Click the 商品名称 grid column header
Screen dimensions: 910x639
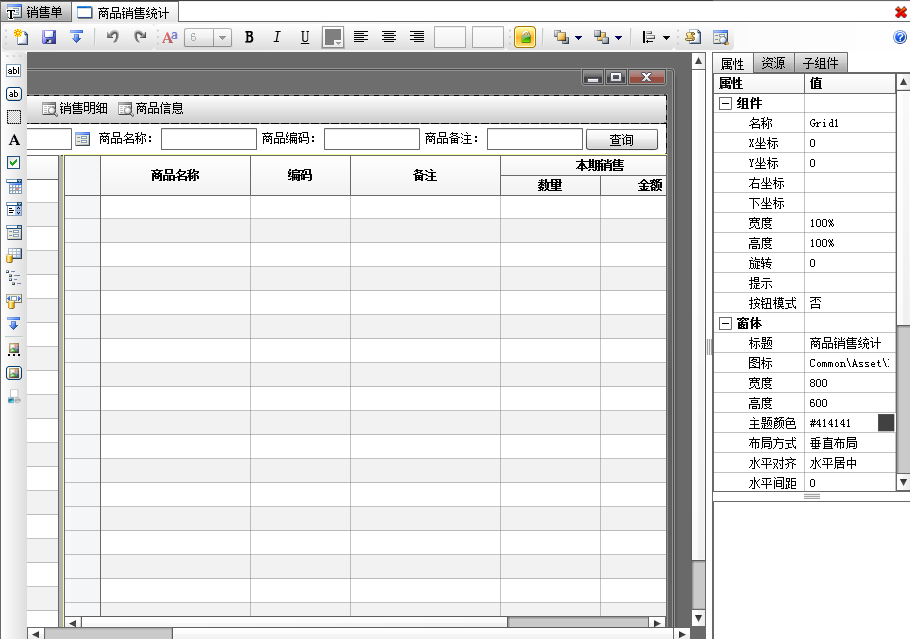point(175,175)
